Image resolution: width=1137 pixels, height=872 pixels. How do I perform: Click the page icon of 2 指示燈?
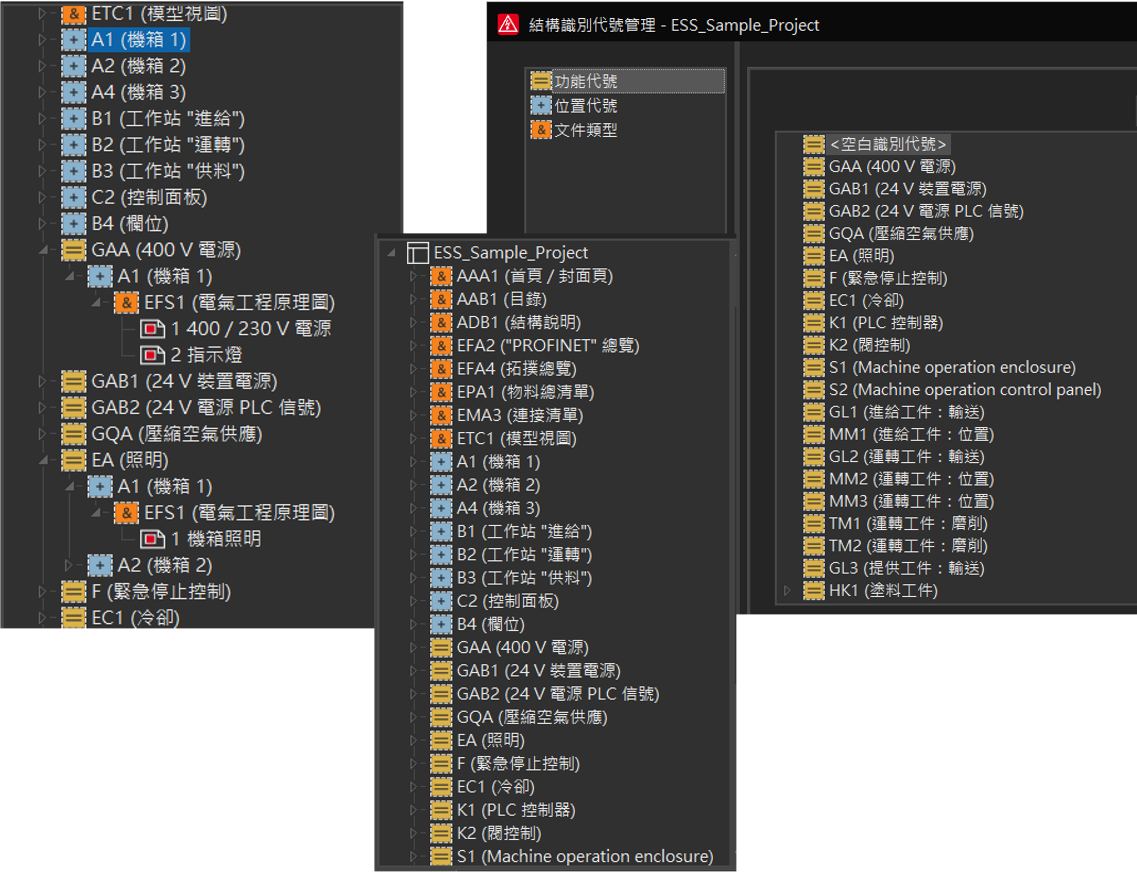pos(153,355)
